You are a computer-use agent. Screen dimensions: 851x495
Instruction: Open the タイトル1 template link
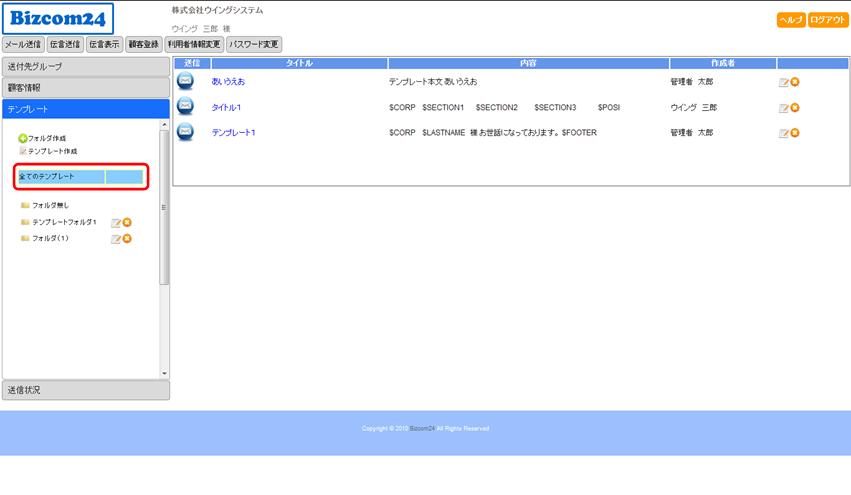226,107
